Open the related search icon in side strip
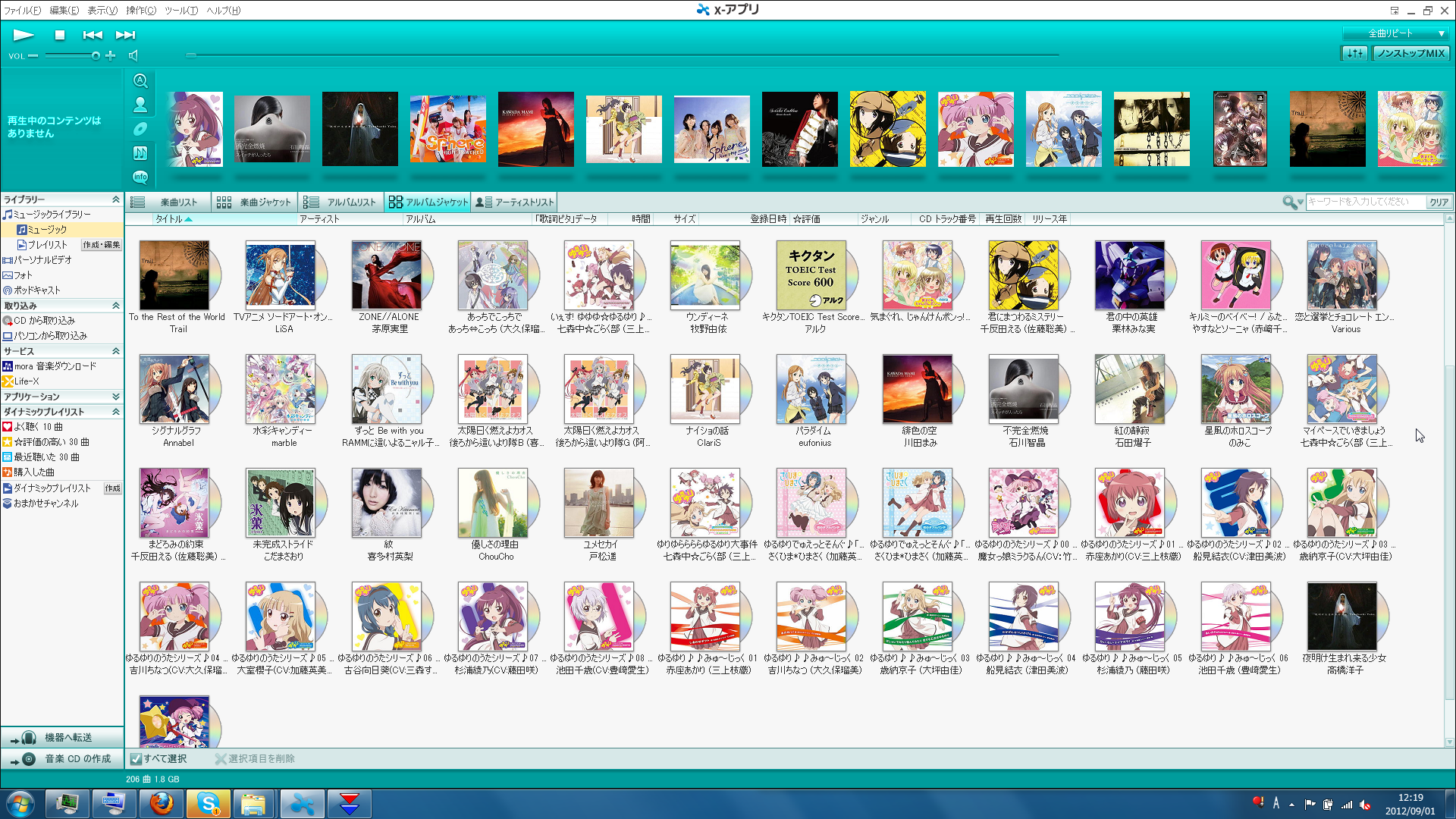Image resolution: width=1456 pixels, height=819 pixels. pyautogui.click(x=140, y=80)
